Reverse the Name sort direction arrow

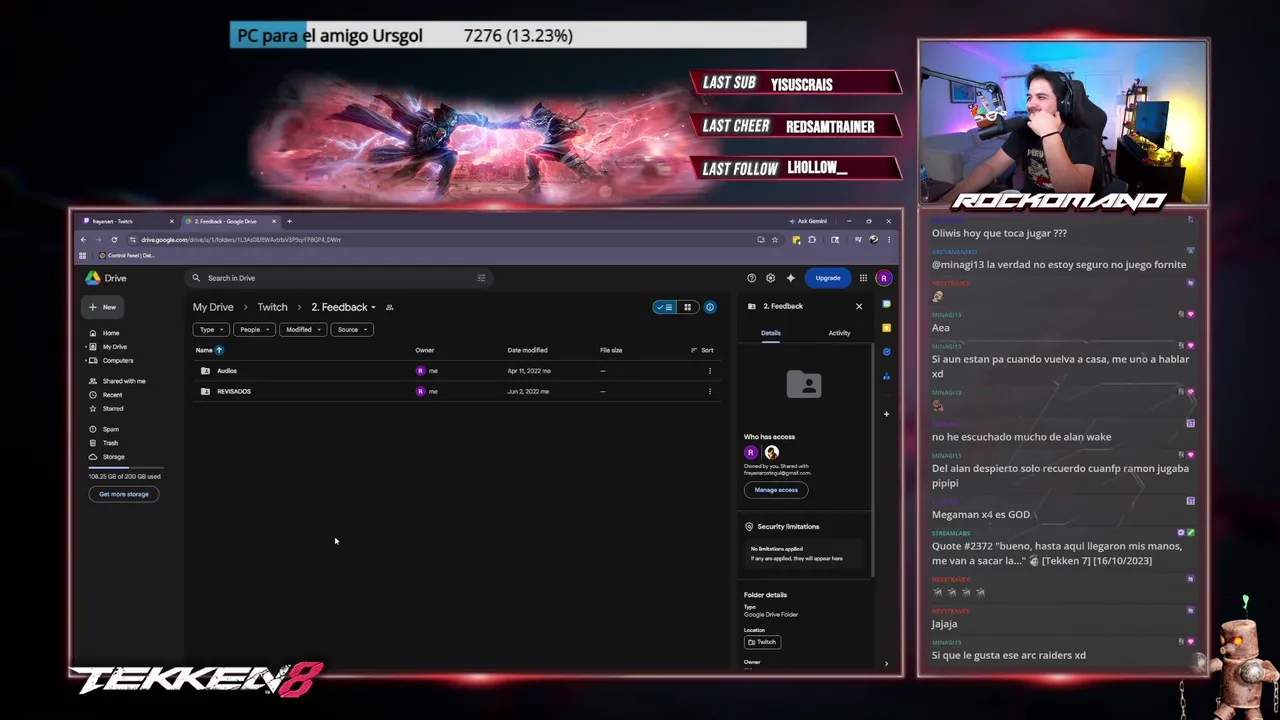pos(219,350)
